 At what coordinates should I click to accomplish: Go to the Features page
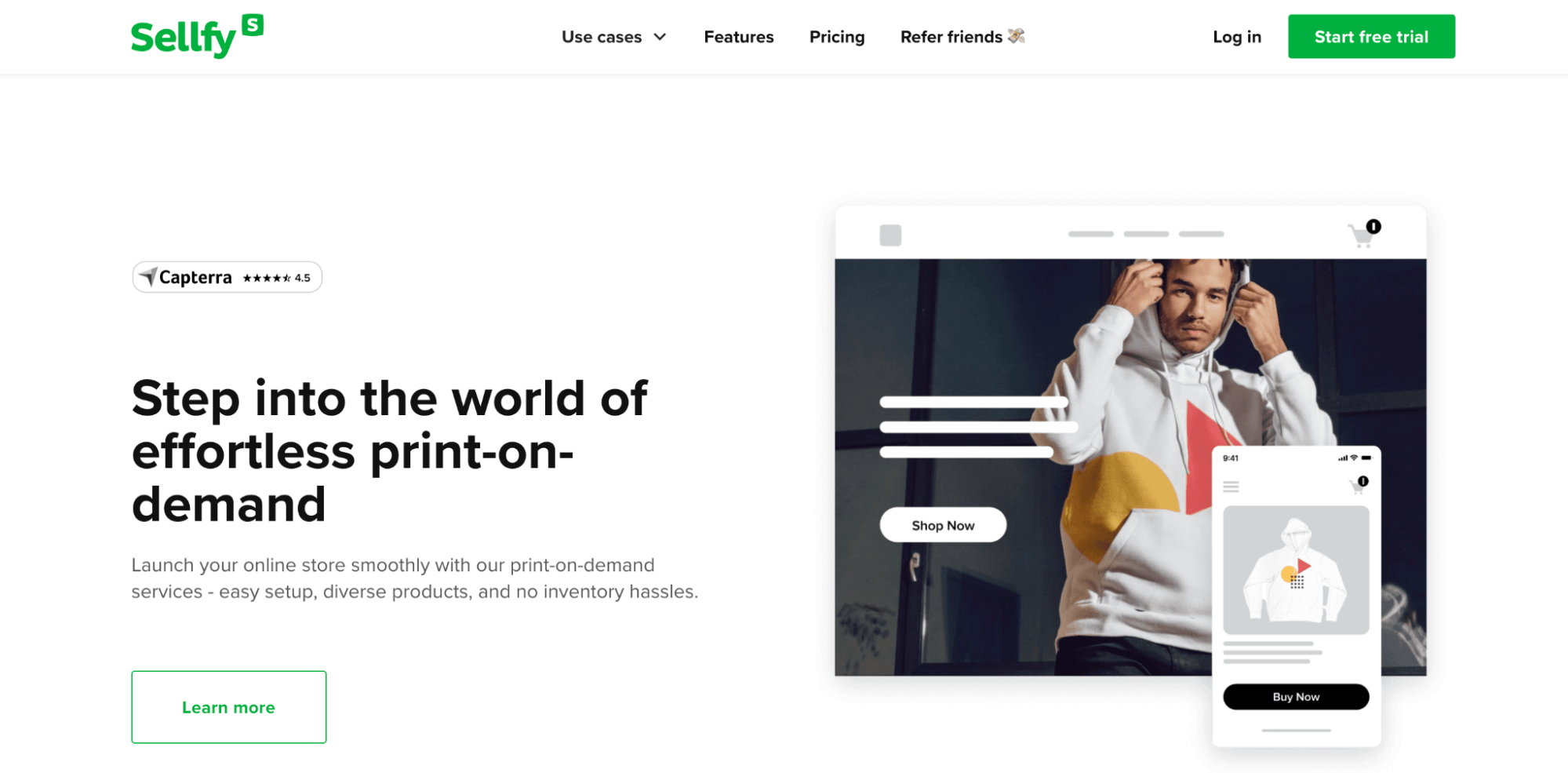[738, 37]
